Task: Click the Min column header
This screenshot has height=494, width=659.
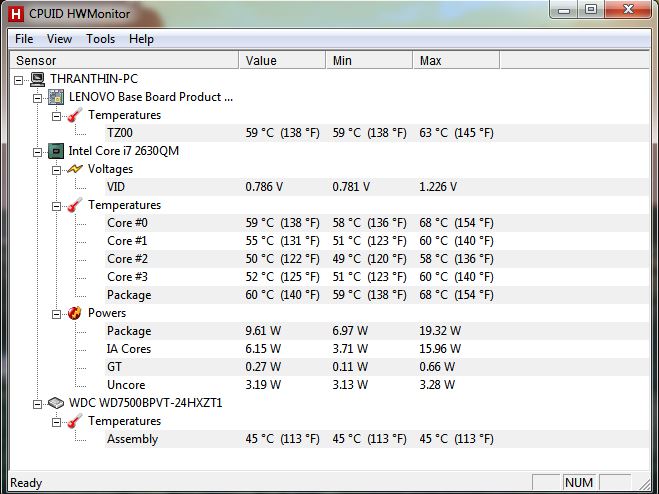Action: click(369, 61)
